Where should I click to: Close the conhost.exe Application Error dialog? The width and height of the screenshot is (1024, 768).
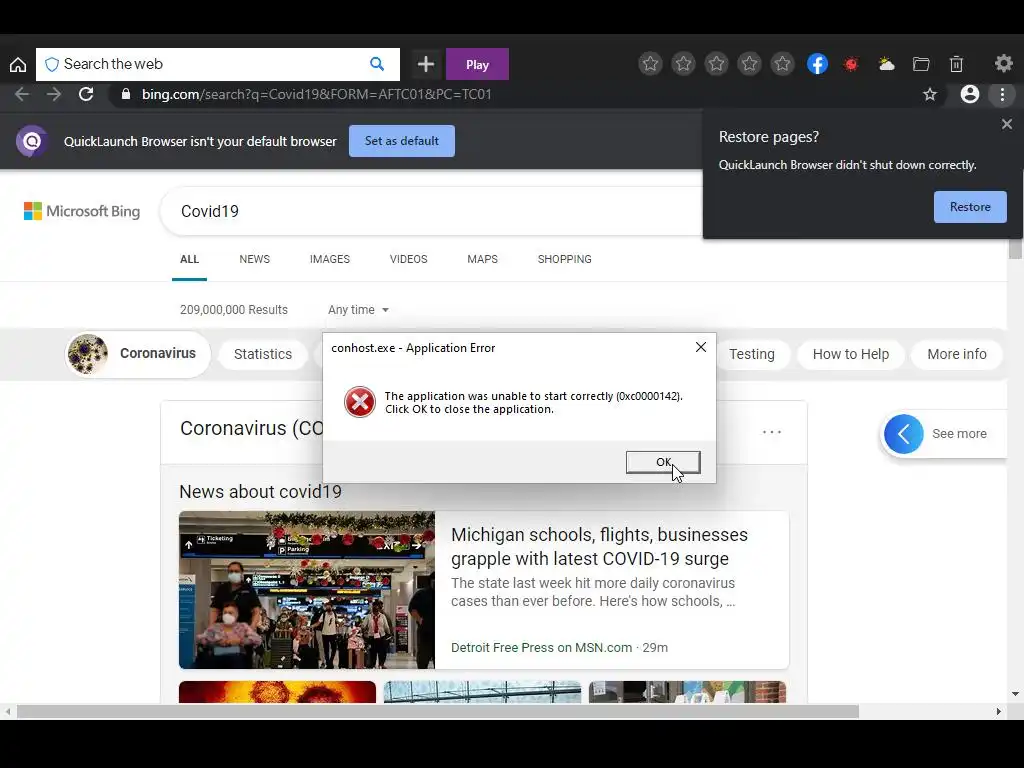point(701,347)
